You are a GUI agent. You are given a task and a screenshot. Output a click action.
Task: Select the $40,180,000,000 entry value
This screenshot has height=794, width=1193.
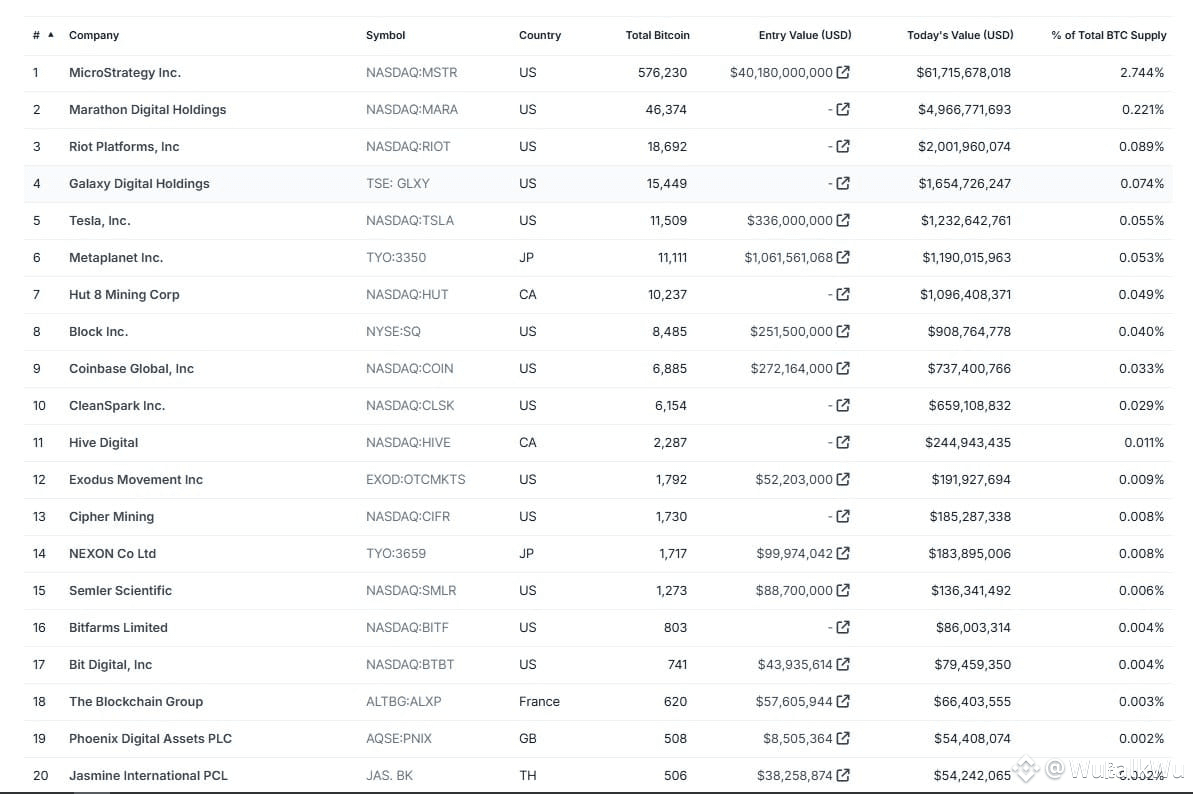(x=781, y=72)
